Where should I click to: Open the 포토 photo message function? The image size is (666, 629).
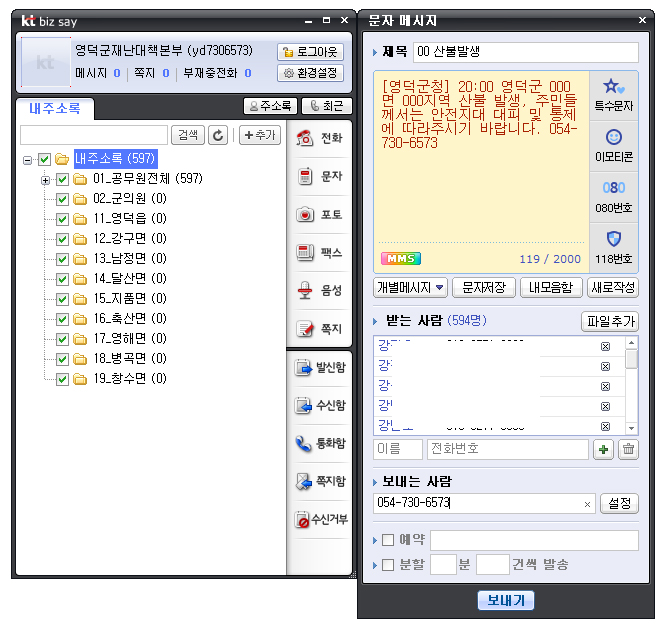tap(319, 214)
